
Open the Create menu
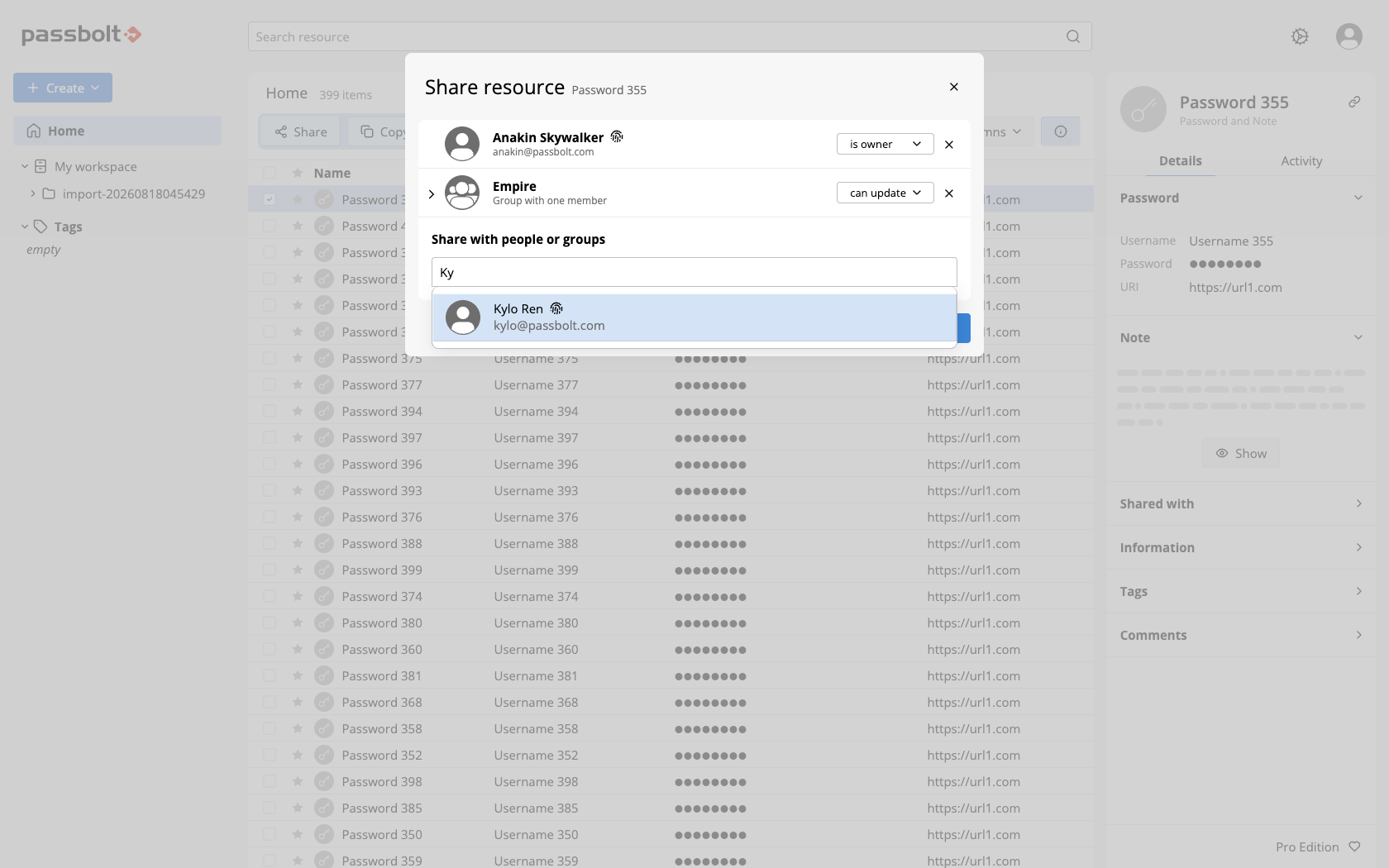[x=63, y=88]
